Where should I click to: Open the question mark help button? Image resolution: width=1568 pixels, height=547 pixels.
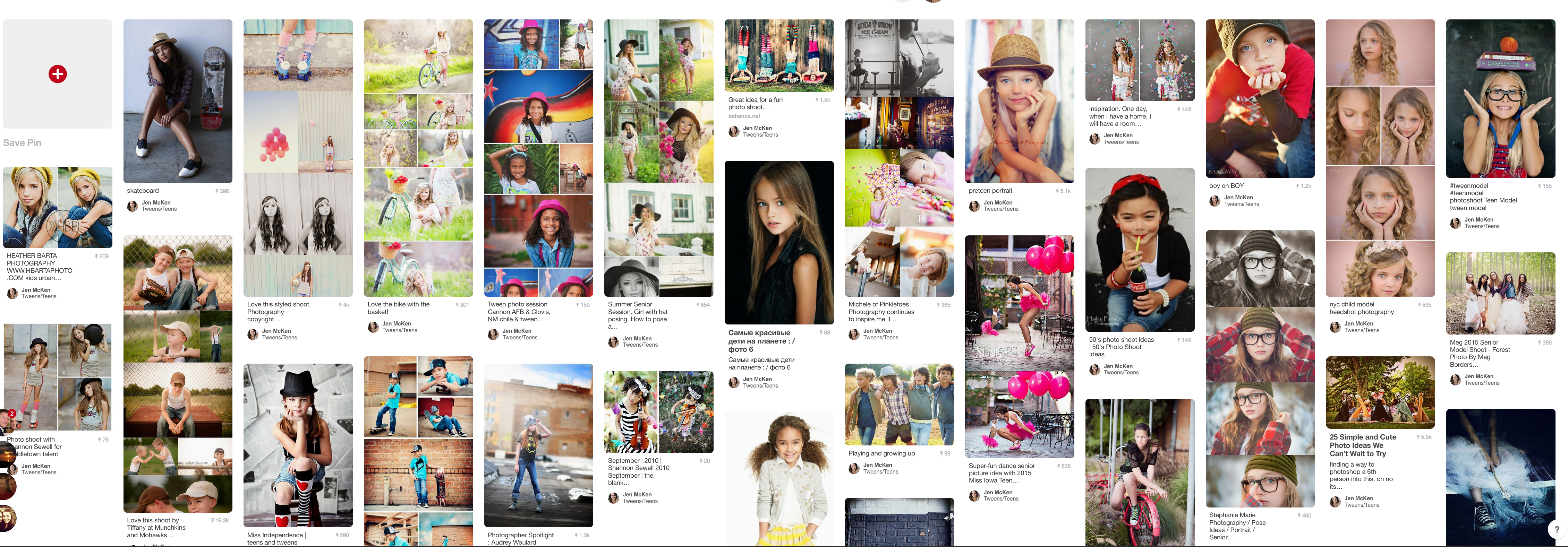1557,529
